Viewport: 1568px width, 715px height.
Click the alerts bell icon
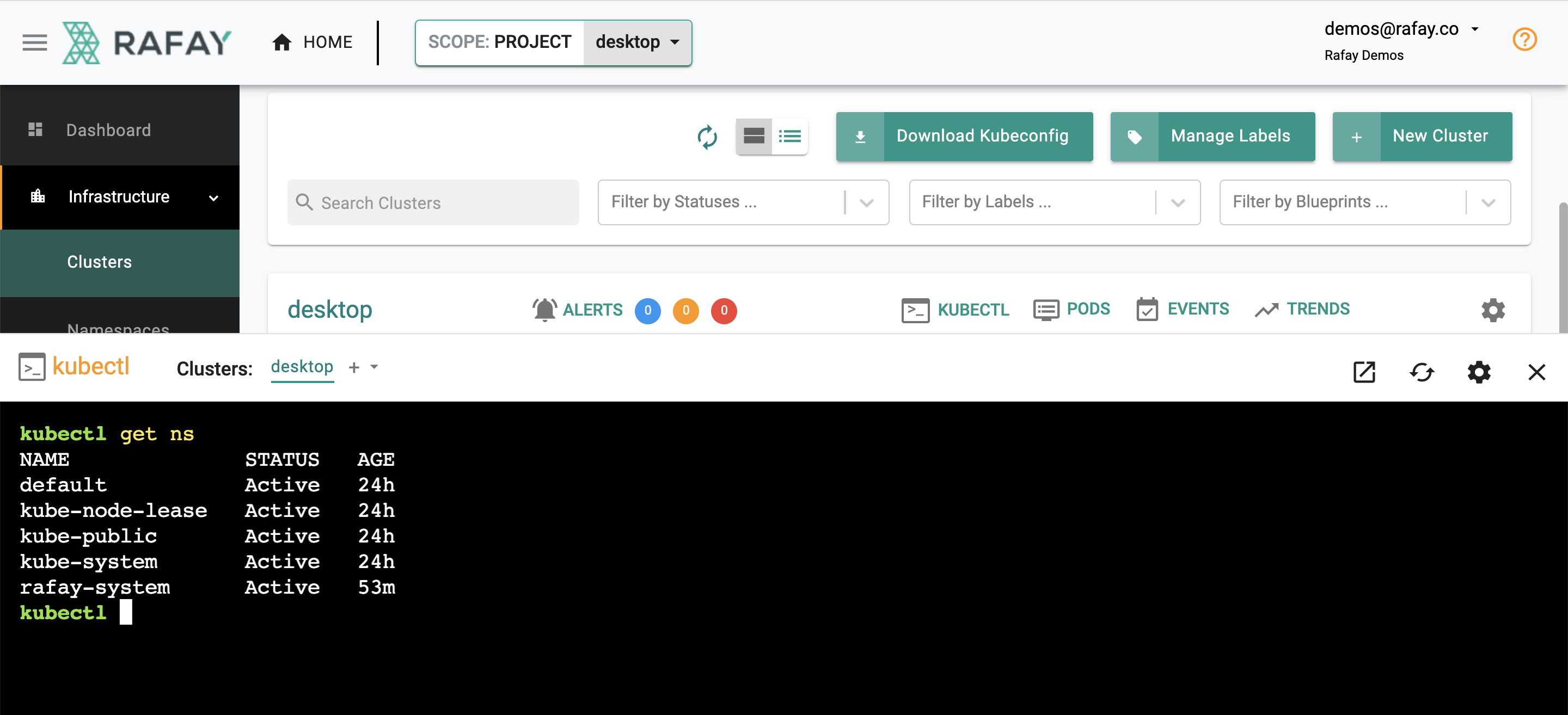[x=544, y=310]
